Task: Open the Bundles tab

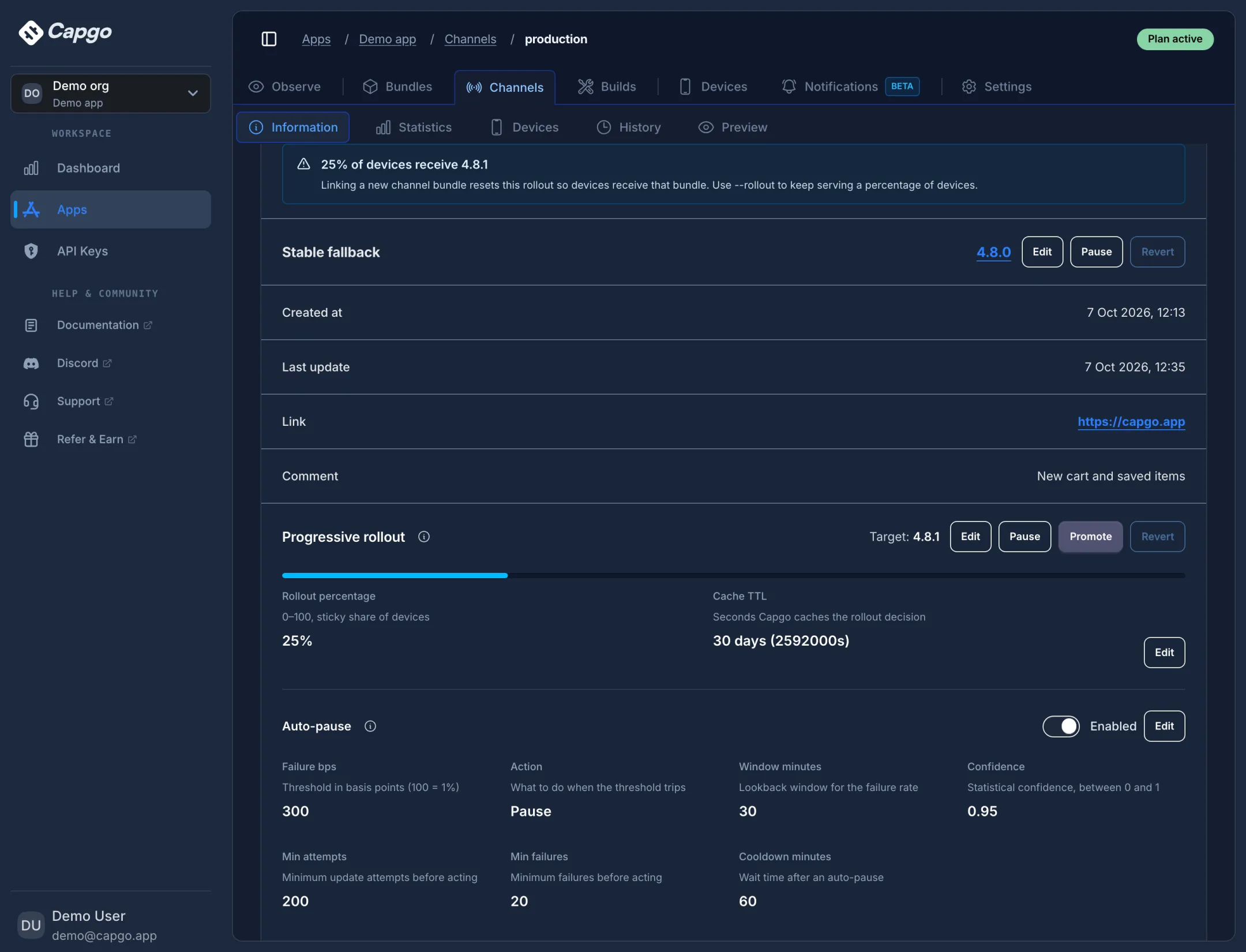Action: (x=397, y=87)
